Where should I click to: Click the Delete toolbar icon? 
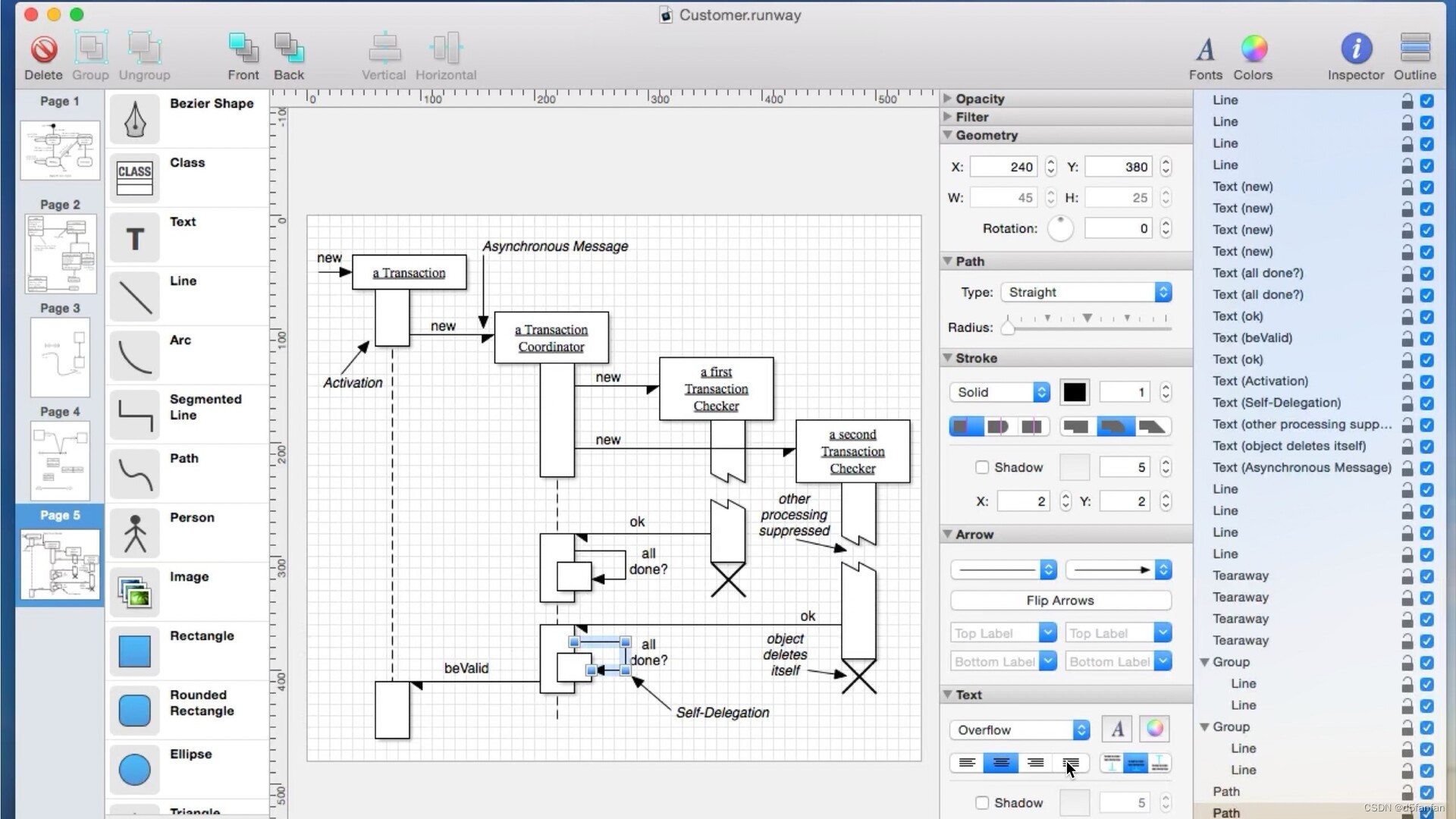[43, 49]
